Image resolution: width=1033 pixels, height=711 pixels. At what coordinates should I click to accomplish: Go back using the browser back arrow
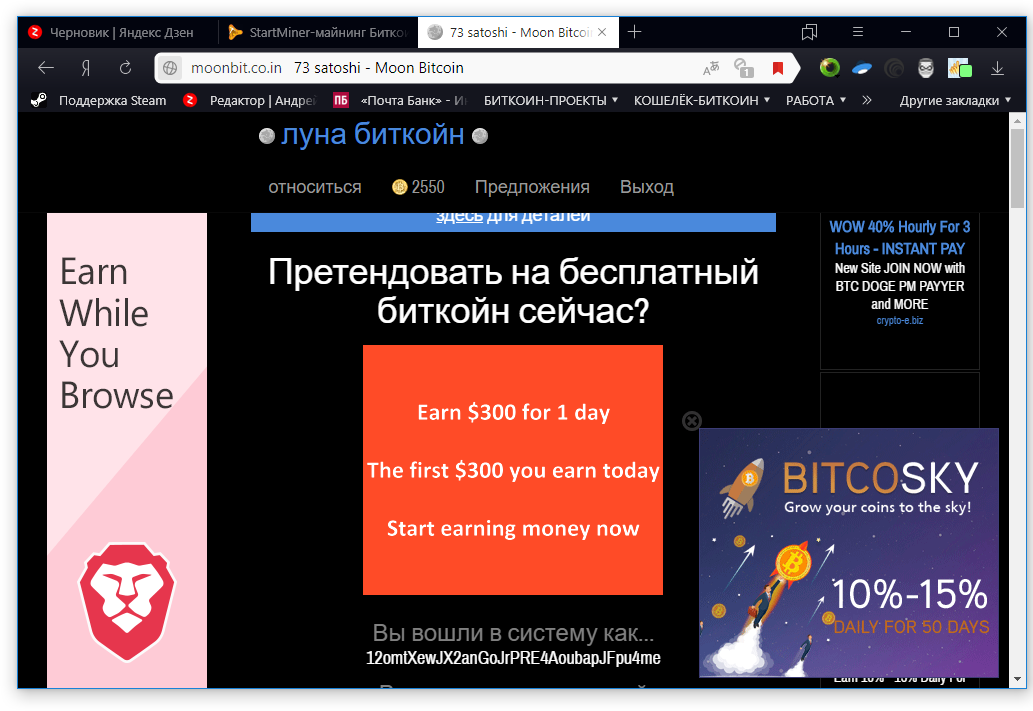[x=45, y=68]
